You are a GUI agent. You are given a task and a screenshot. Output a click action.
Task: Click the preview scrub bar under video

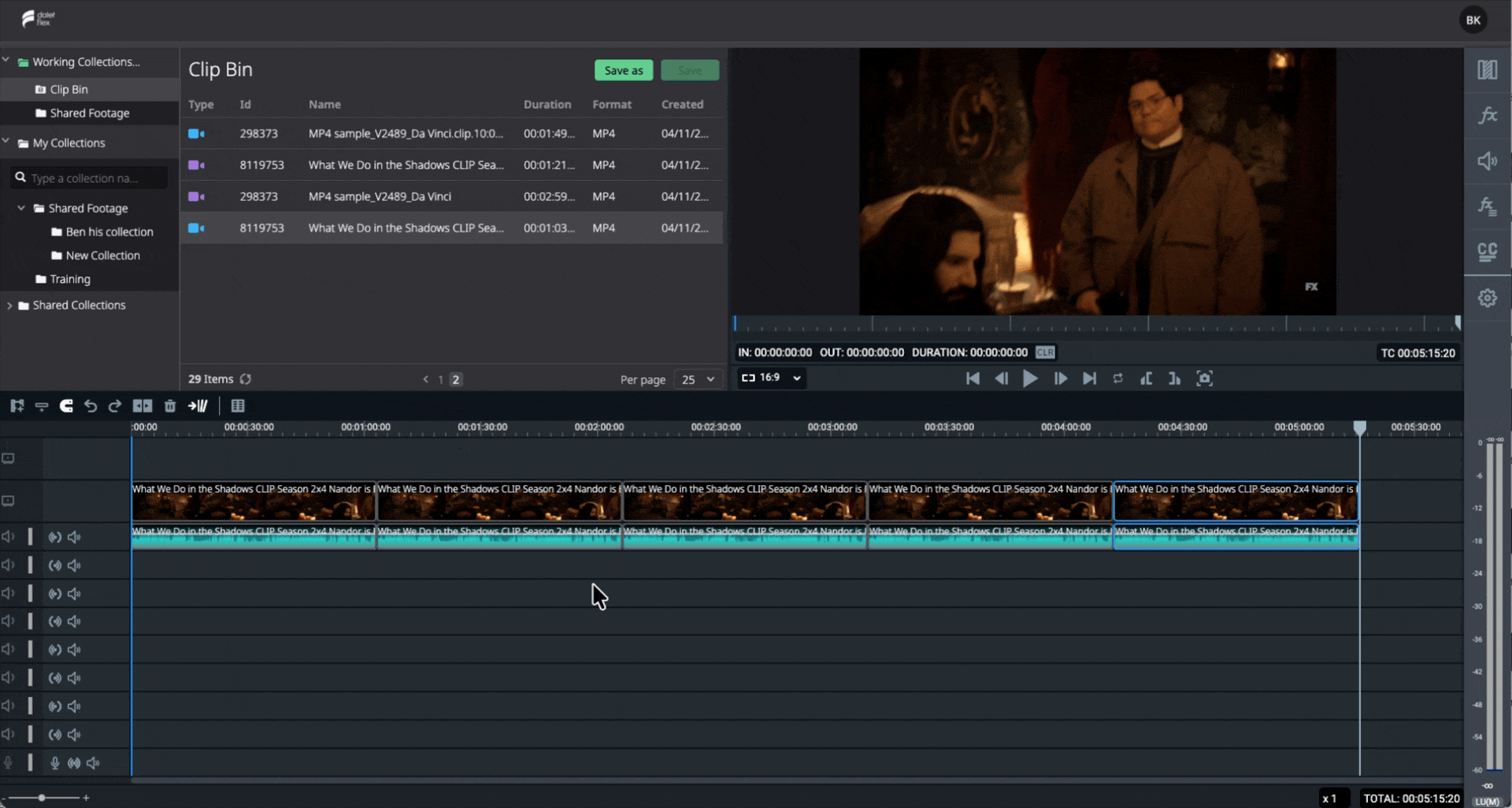[1097, 324]
